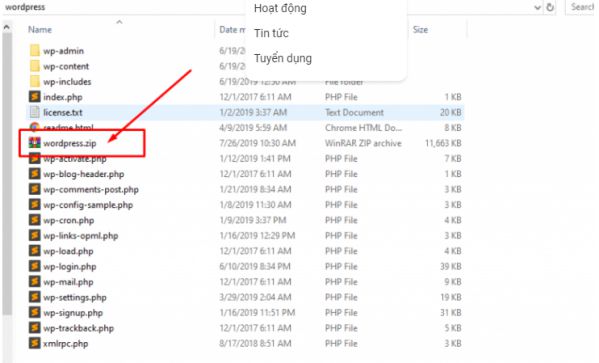Select the license.txt file name
Screen dimensions: 599x363
point(63,112)
